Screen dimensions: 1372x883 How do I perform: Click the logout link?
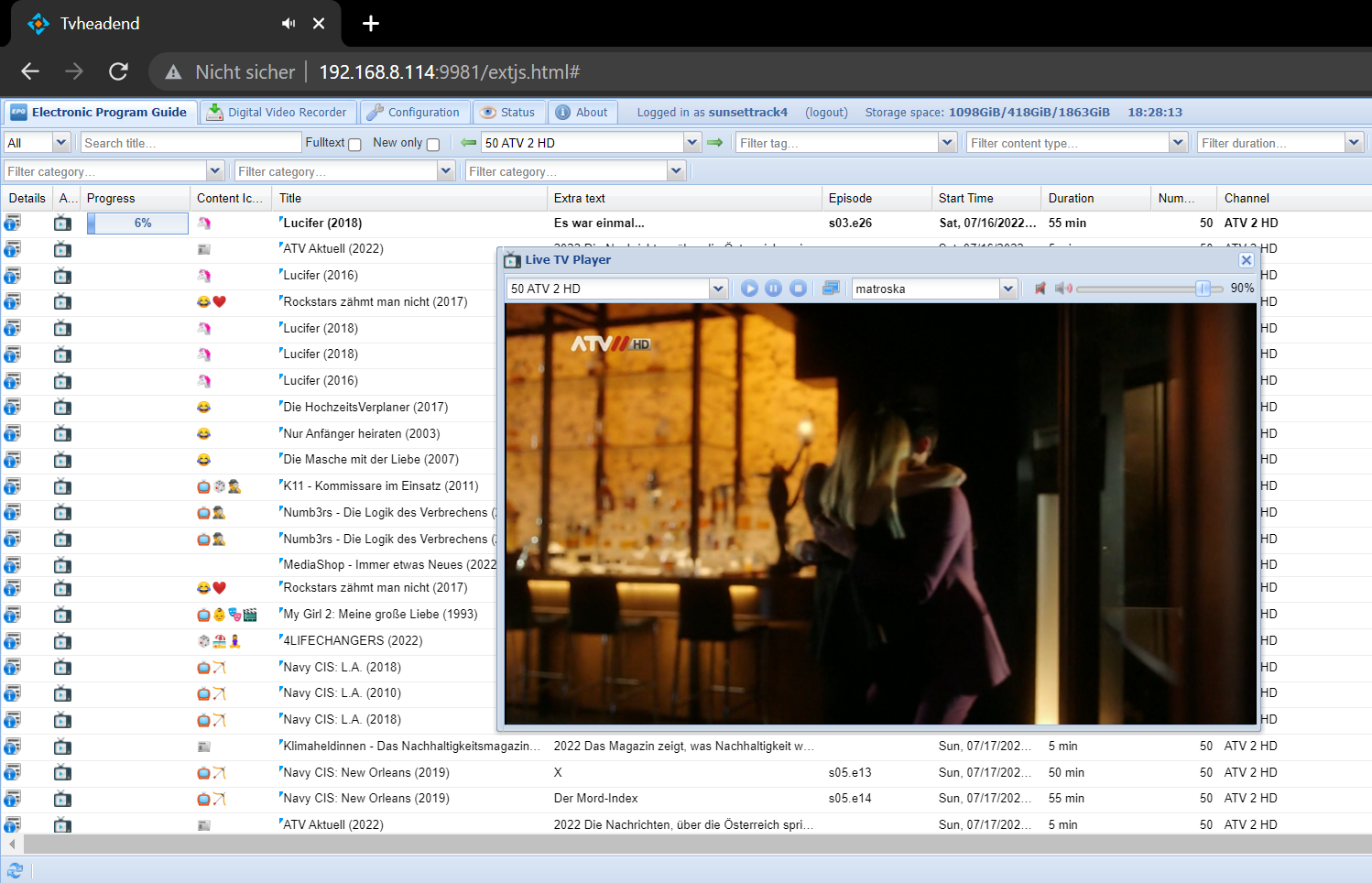tap(826, 112)
